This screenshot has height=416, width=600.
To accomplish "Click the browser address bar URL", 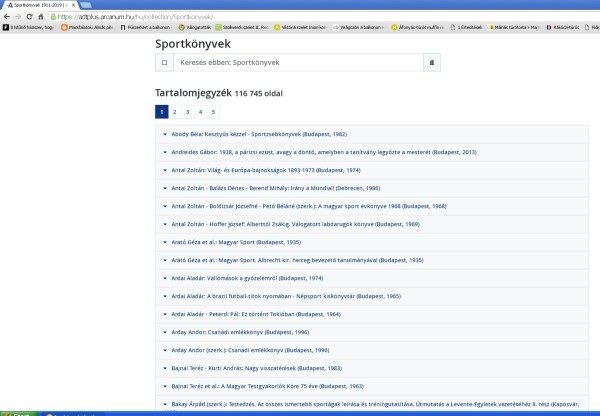I will click(150, 16).
